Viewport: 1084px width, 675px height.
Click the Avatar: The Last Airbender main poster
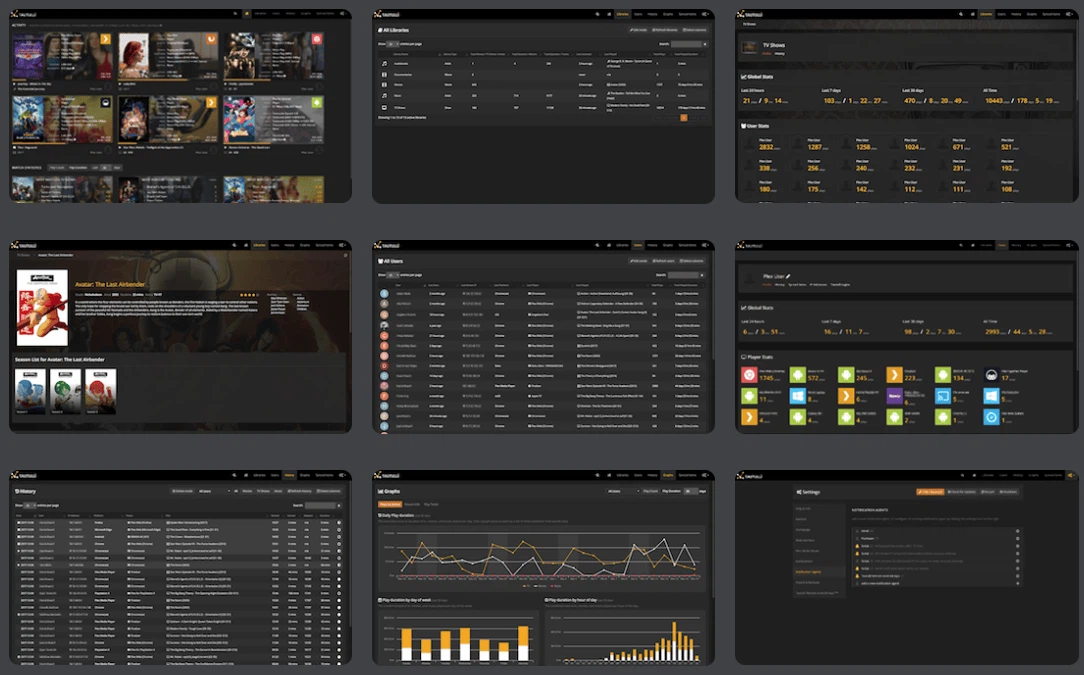(x=41, y=307)
